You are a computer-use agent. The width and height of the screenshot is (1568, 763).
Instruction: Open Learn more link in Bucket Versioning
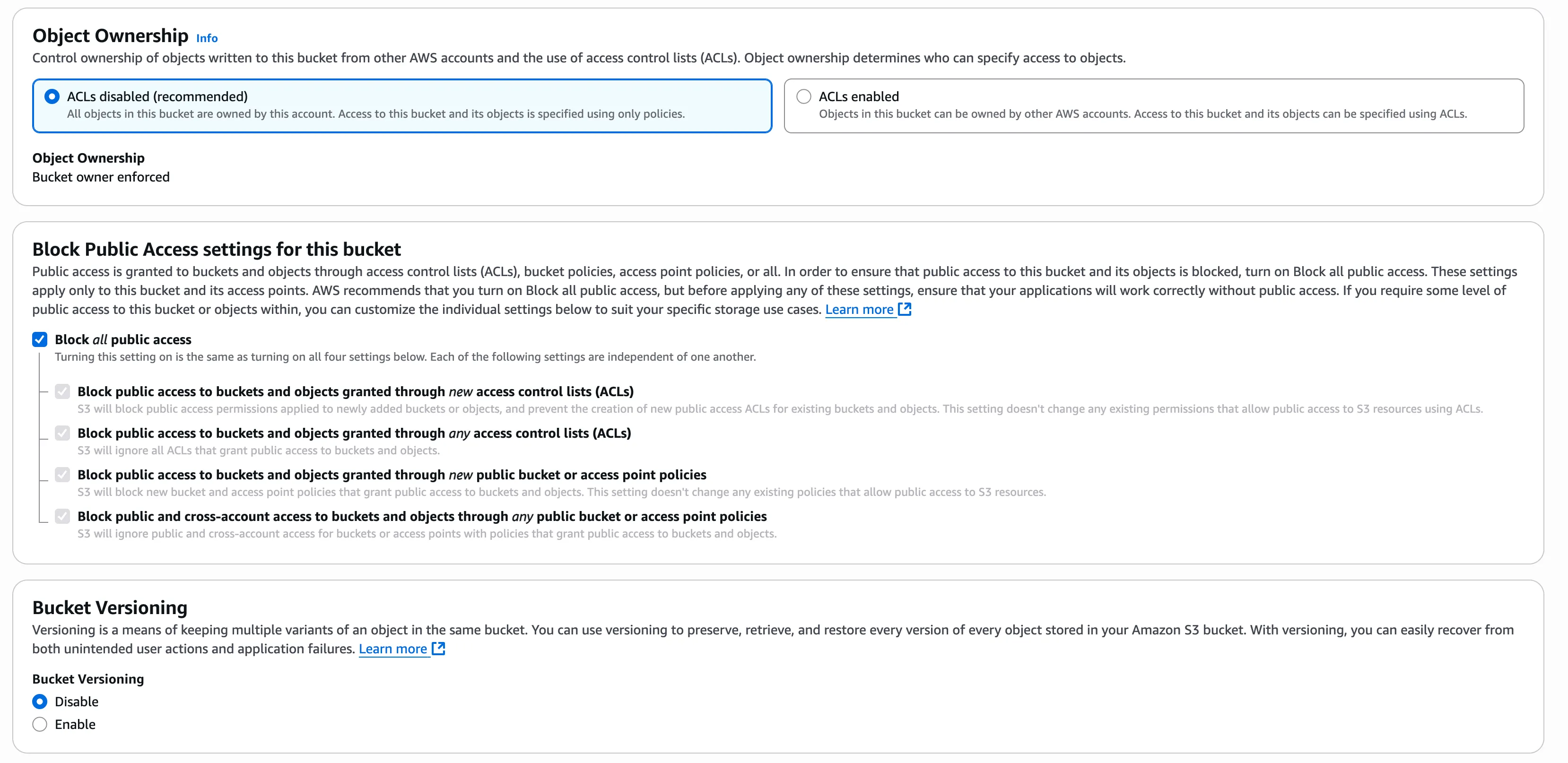point(392,649)
